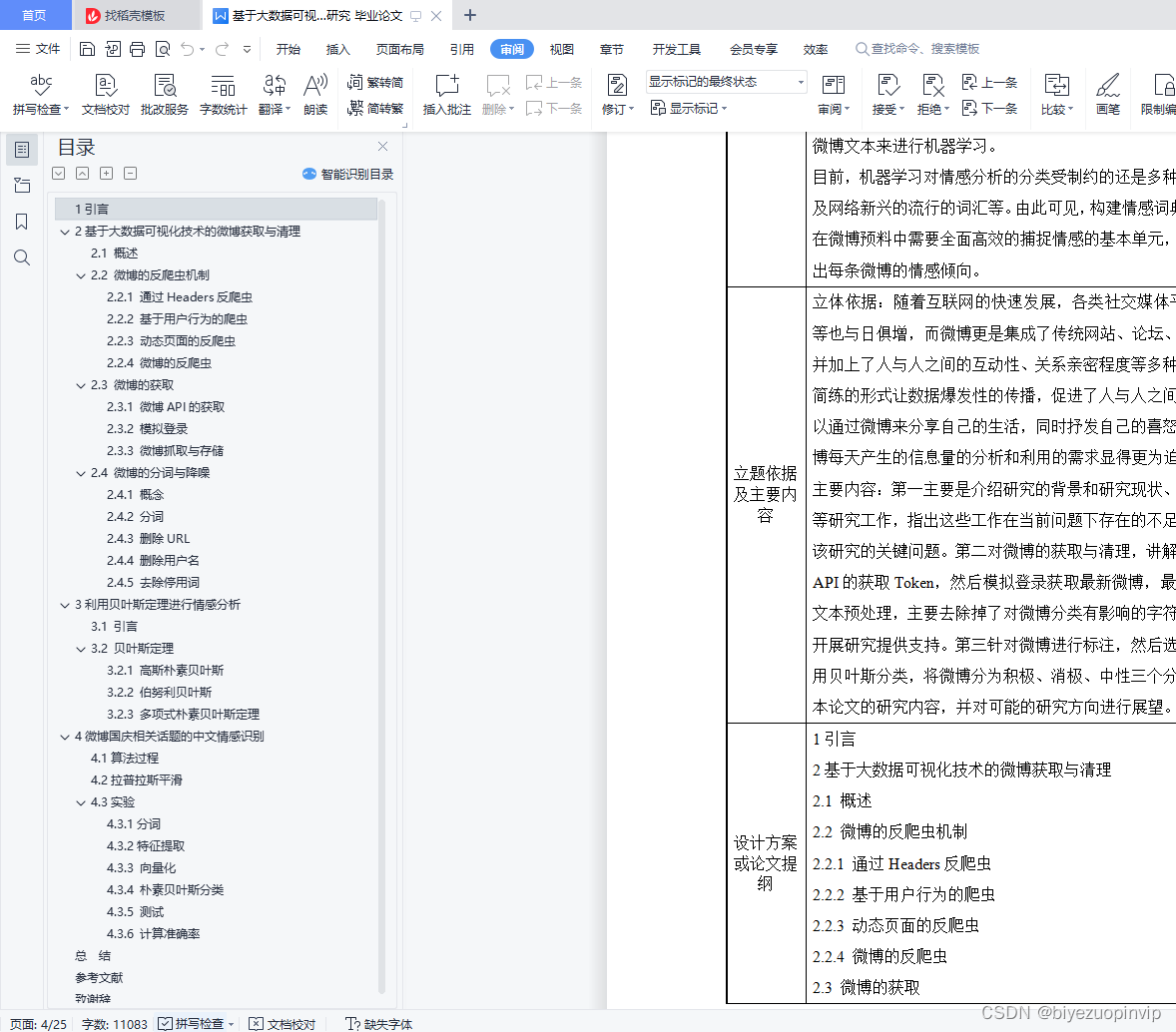Viewport: 1176px width, 1032px height.
Task: Switch to the 审阅 ribbon tab
Action: (x=511, y=48)
